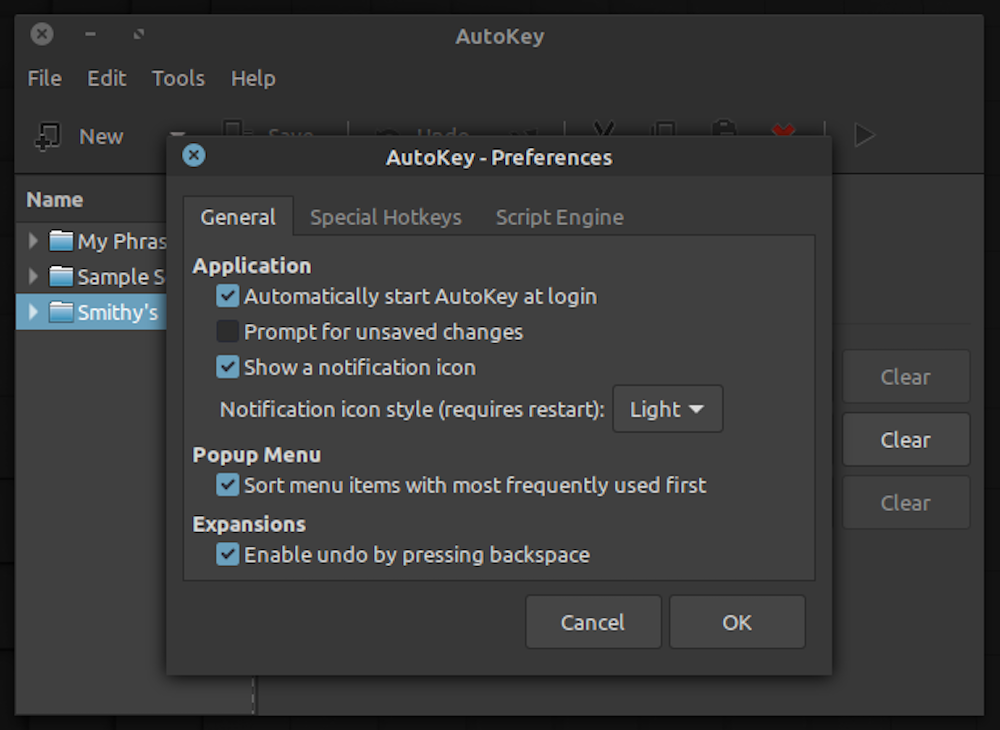Screen dimensions: 1000x730
Task: Expand the Smithy's folder arrow
Action: [33, 312]
